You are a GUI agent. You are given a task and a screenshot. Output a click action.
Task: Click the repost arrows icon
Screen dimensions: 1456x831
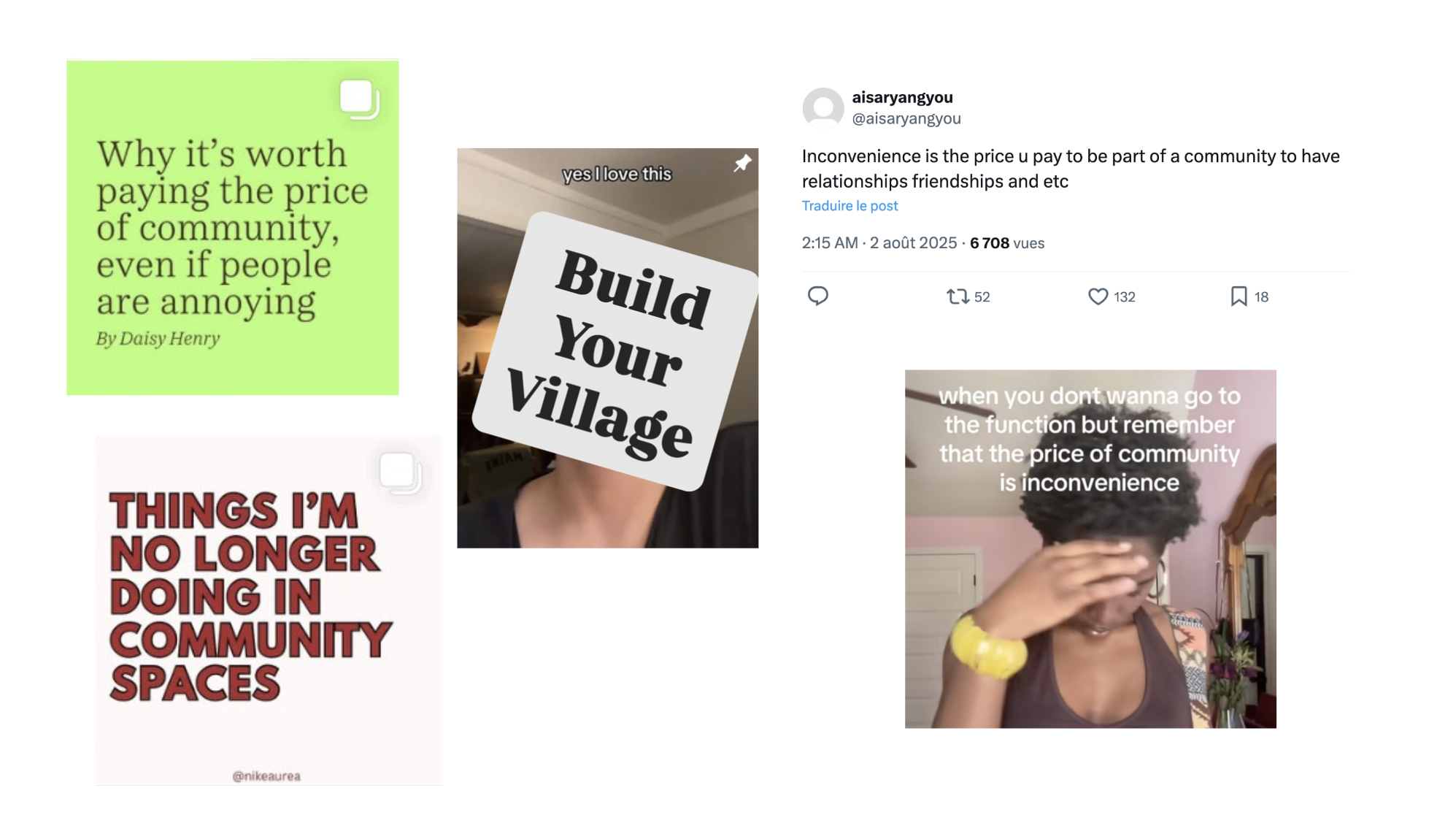957,296
